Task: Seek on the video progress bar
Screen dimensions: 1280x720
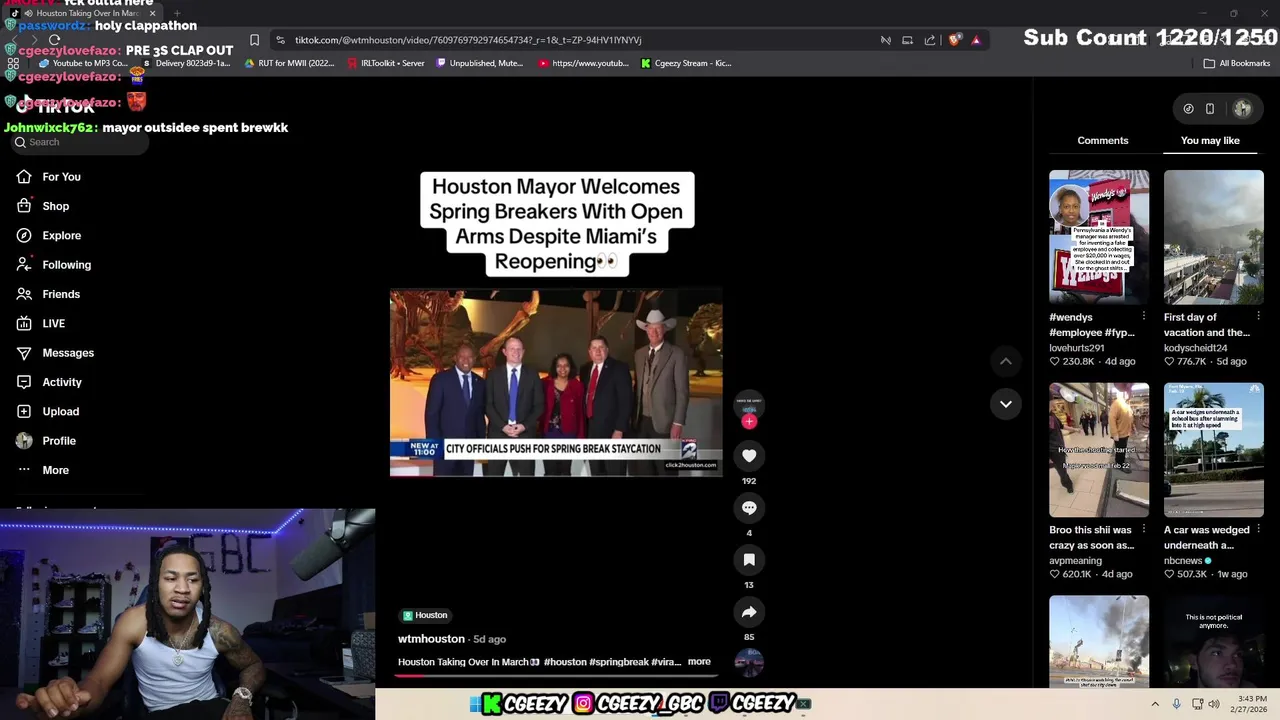Action: coord(556,676)
